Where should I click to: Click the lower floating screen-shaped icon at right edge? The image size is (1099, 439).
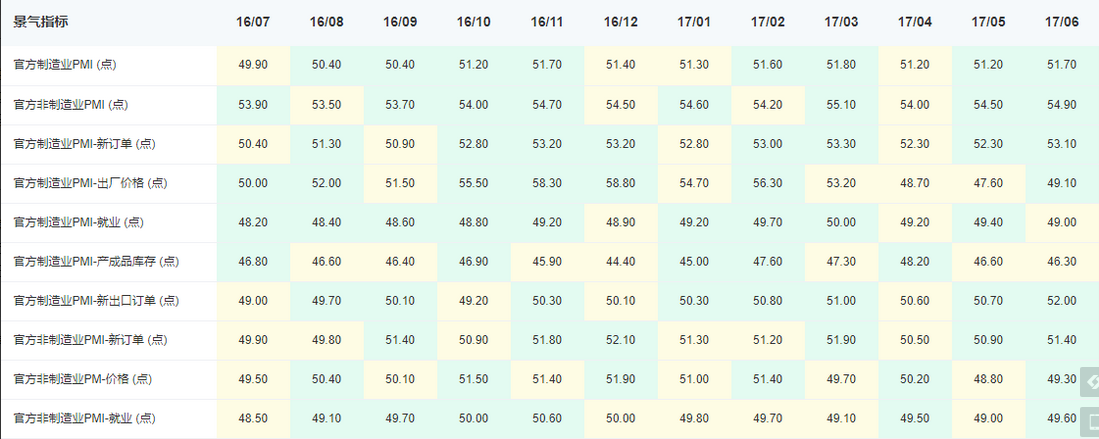(1088, 420)
